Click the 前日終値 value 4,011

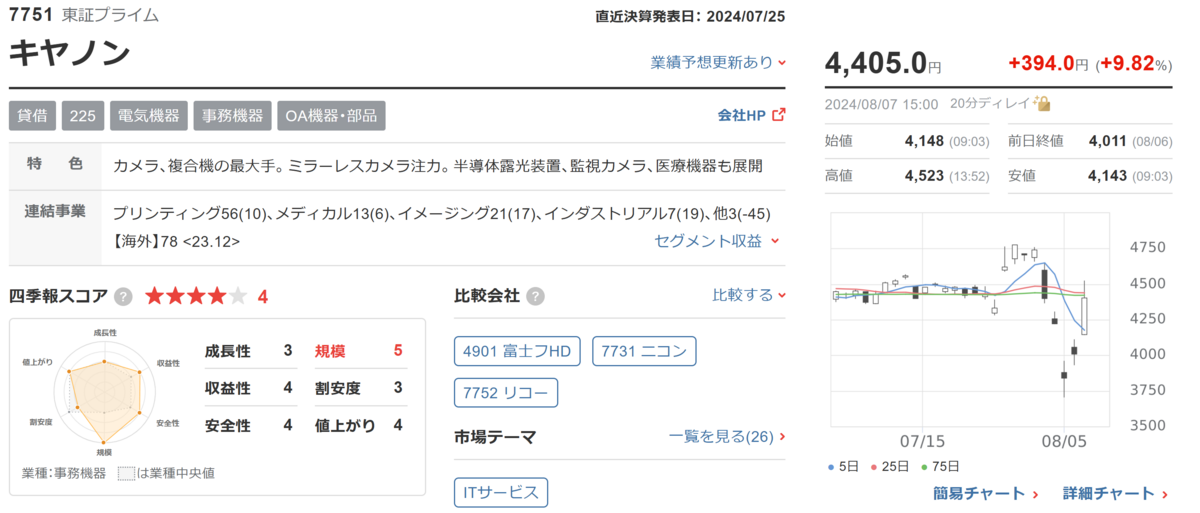(x=1109, y=142)
